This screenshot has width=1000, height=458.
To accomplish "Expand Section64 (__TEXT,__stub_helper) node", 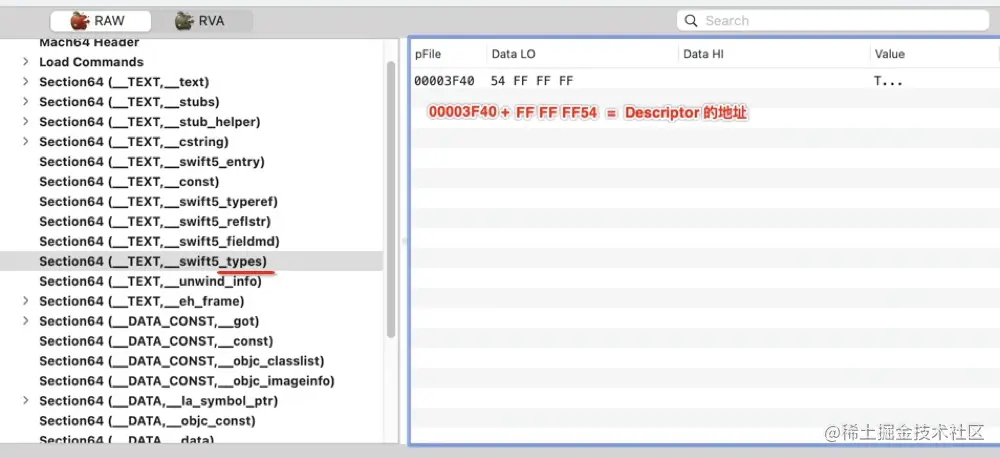I will coord(26,121).
